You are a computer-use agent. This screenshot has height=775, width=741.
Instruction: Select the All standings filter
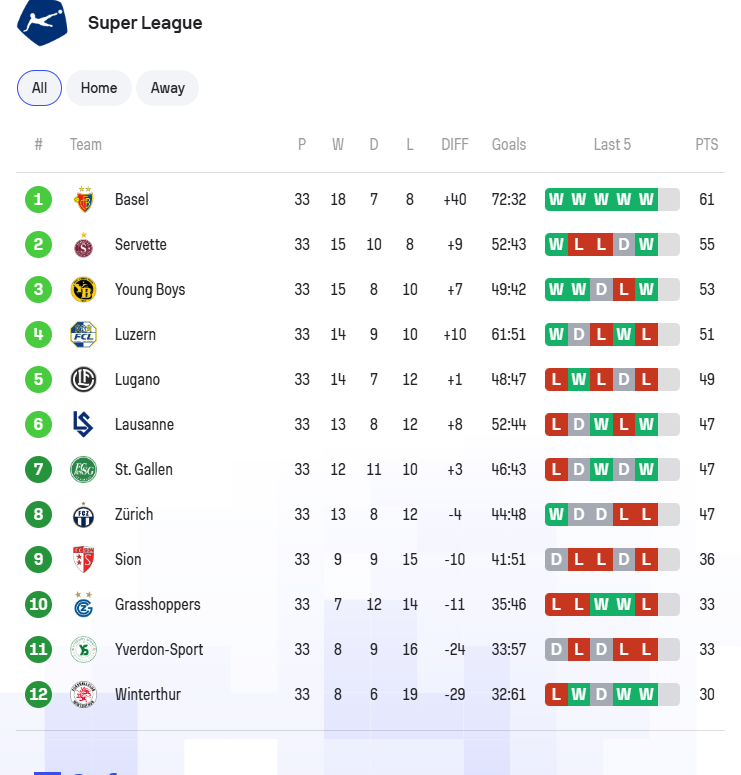coord(40,88)
